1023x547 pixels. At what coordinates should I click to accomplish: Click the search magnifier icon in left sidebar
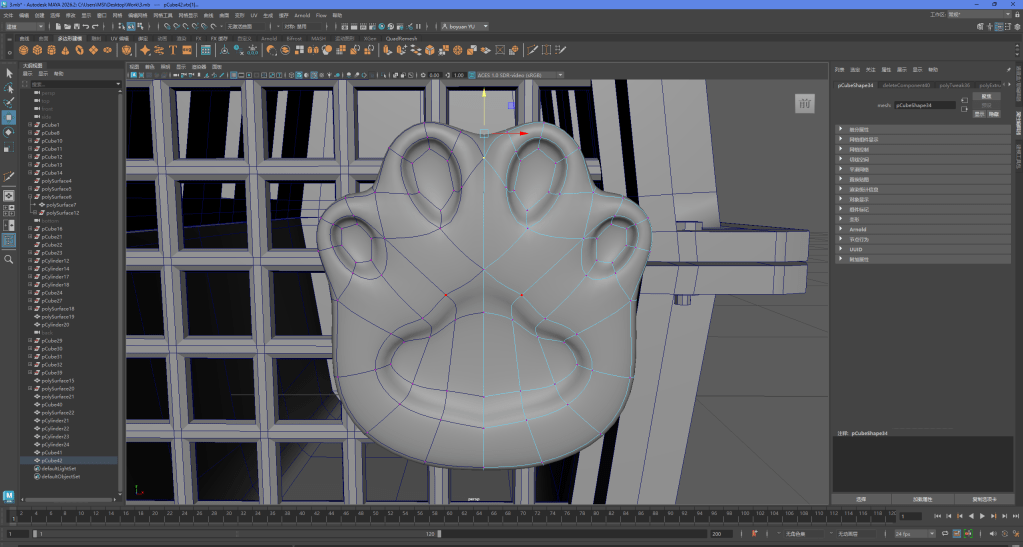pyautogui.click(x=9, y=259)
